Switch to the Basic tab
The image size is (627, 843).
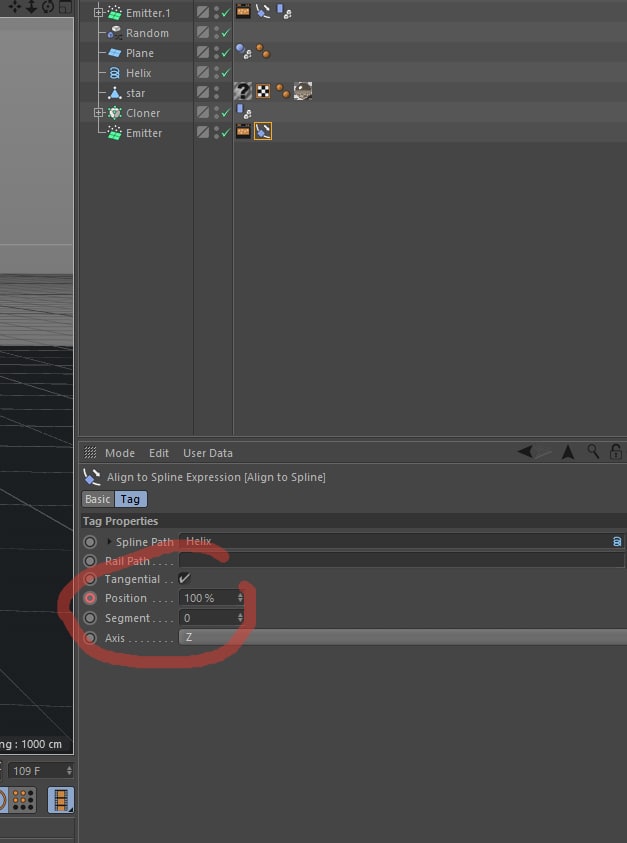98,499
